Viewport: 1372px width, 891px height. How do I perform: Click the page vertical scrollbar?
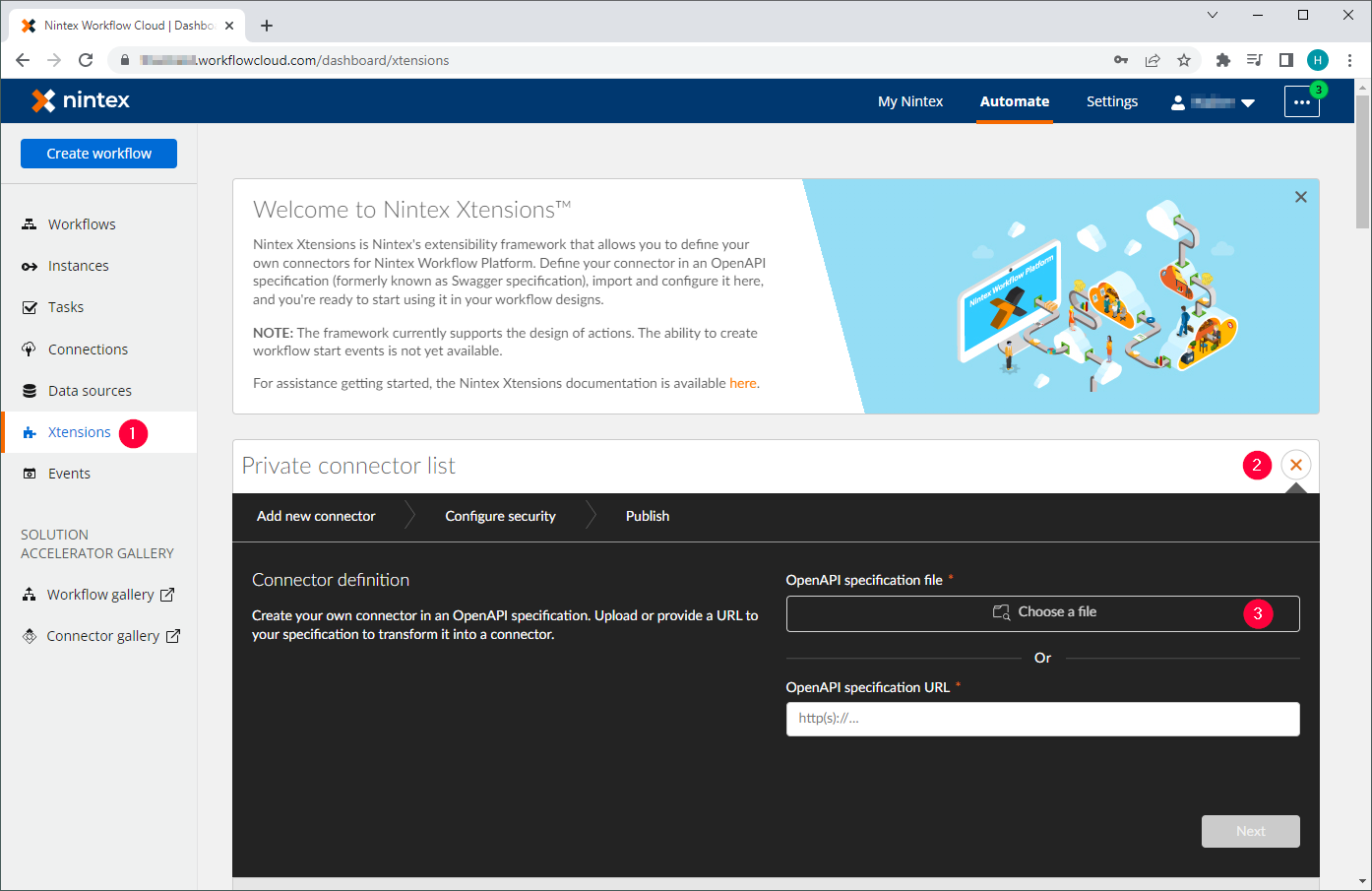1363,162
